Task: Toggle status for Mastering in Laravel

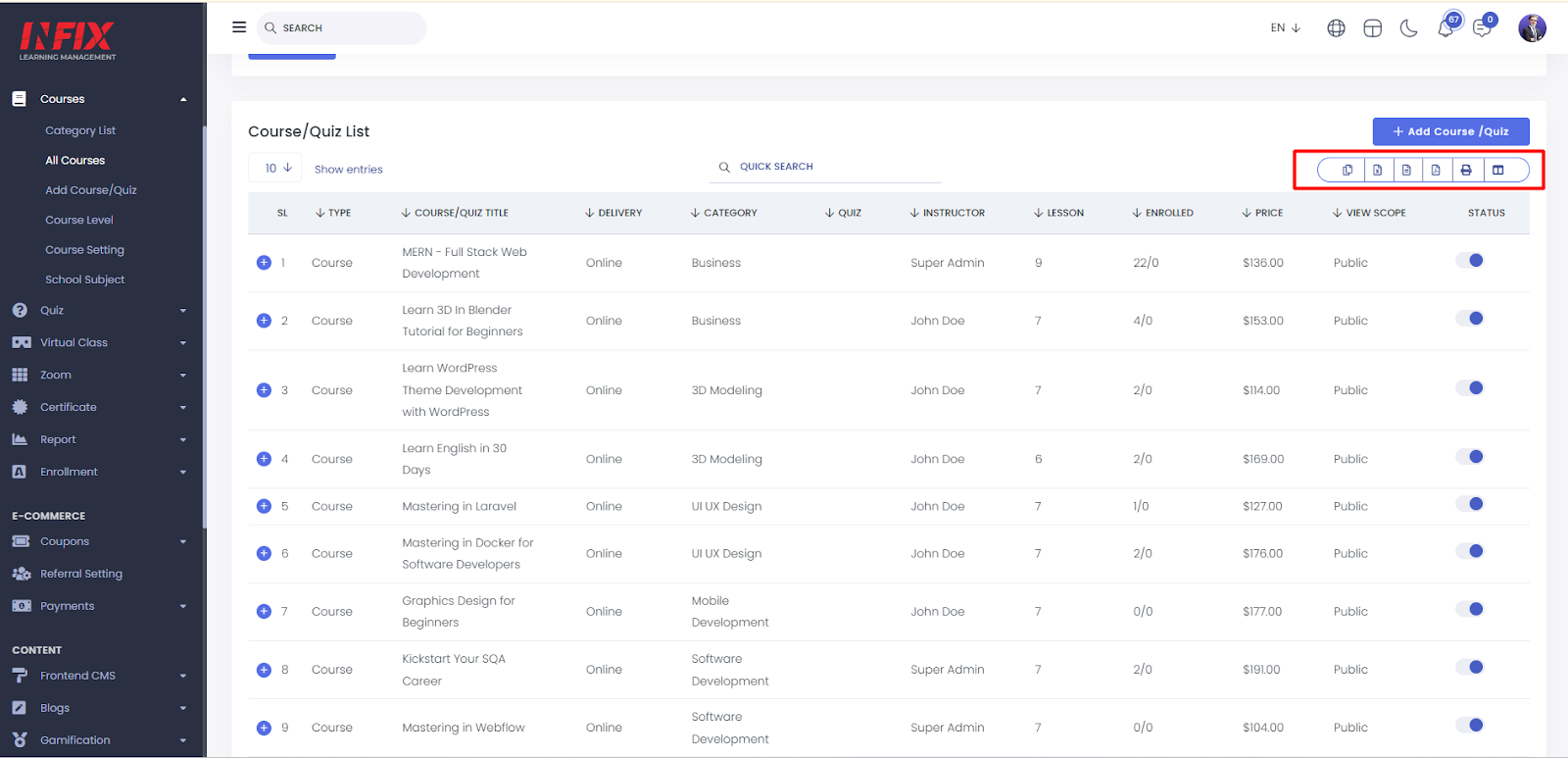Action: tap(1470, 504)
